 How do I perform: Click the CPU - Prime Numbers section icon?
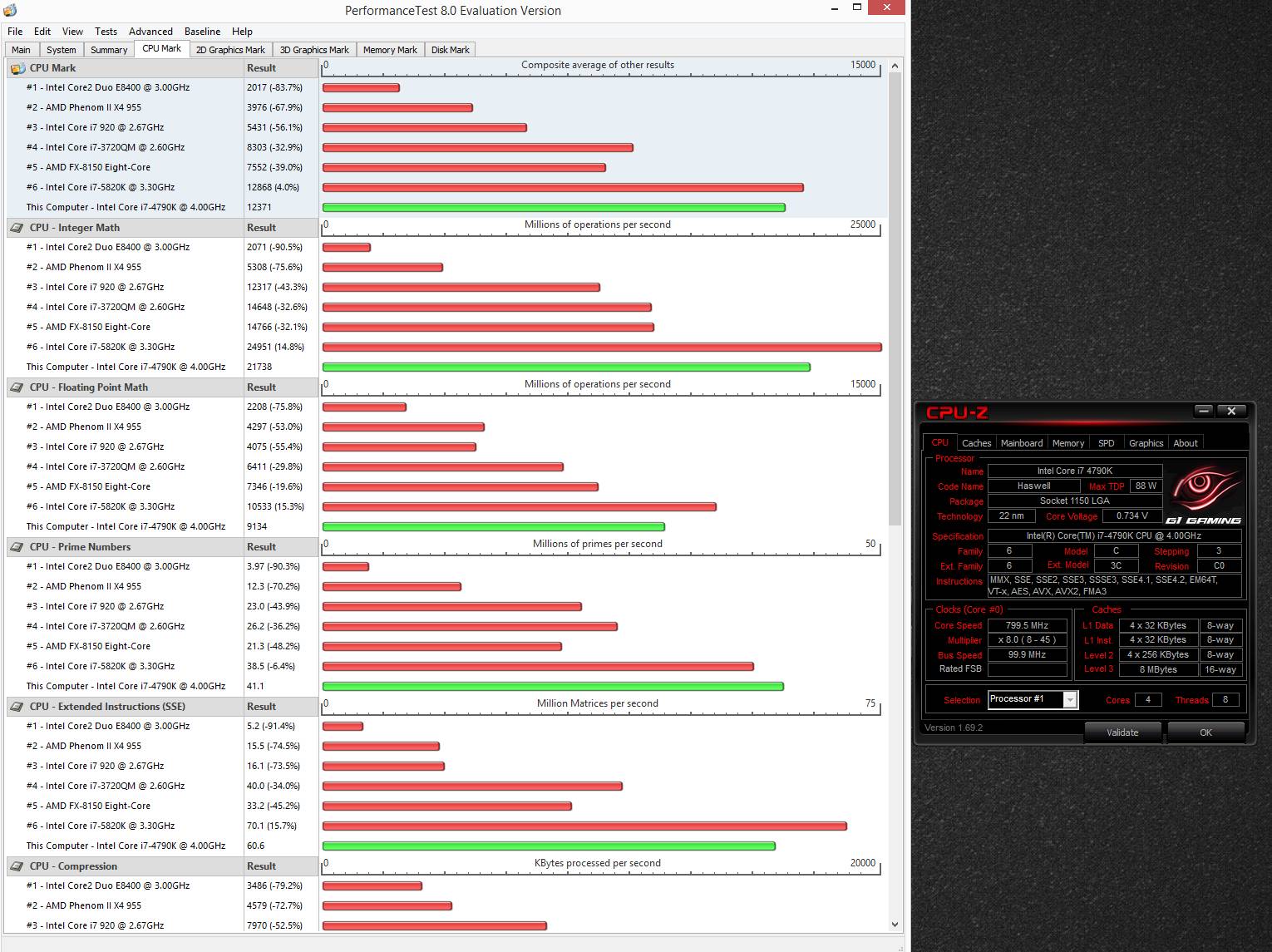[17, 547]
